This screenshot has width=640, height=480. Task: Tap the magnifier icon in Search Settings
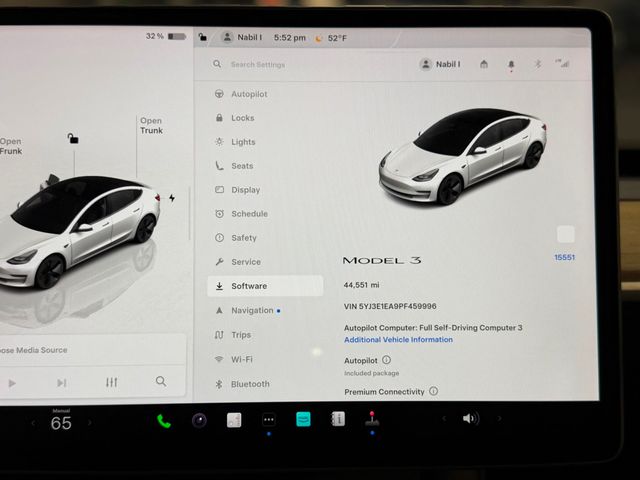pyautogui.click(x=217, y=64)
